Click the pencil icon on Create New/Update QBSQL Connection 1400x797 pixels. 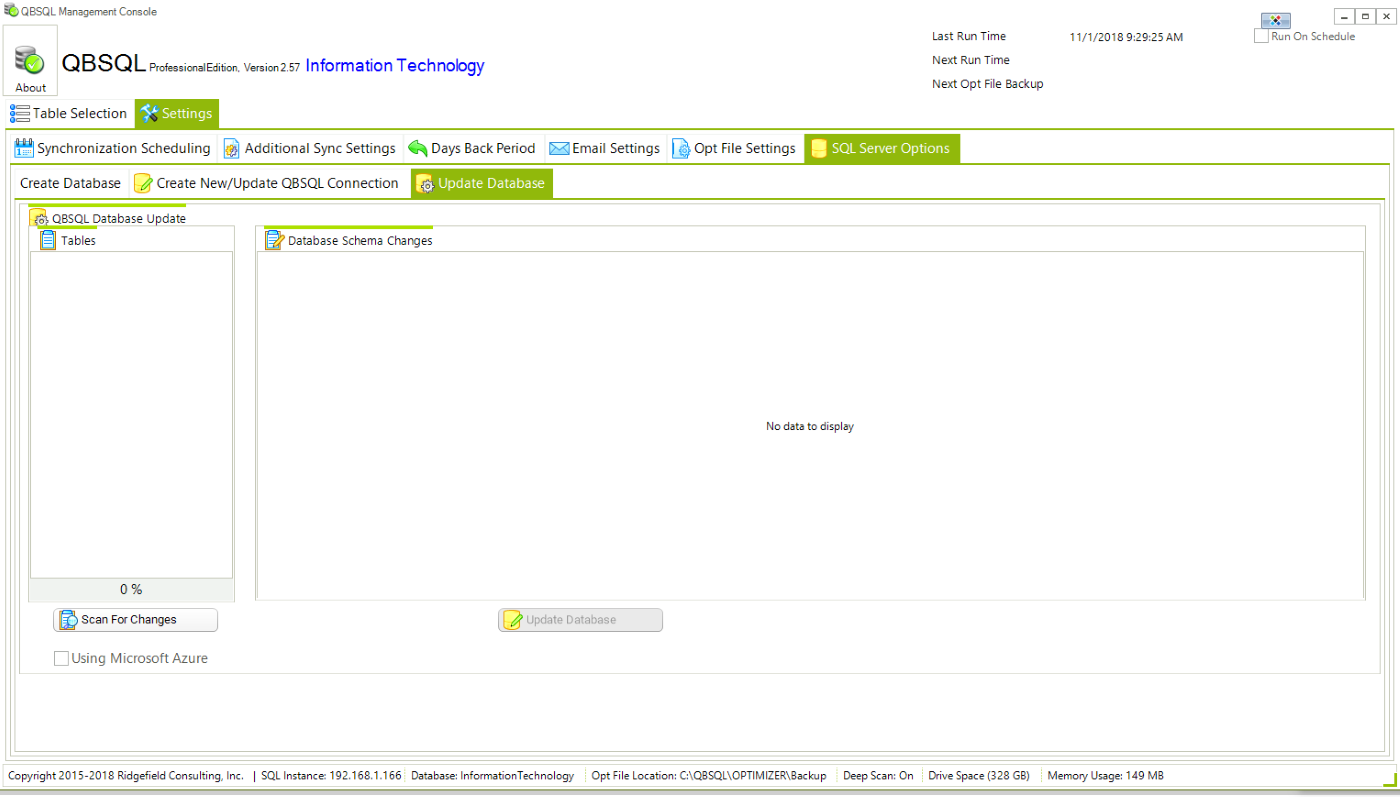click(143, 184)
